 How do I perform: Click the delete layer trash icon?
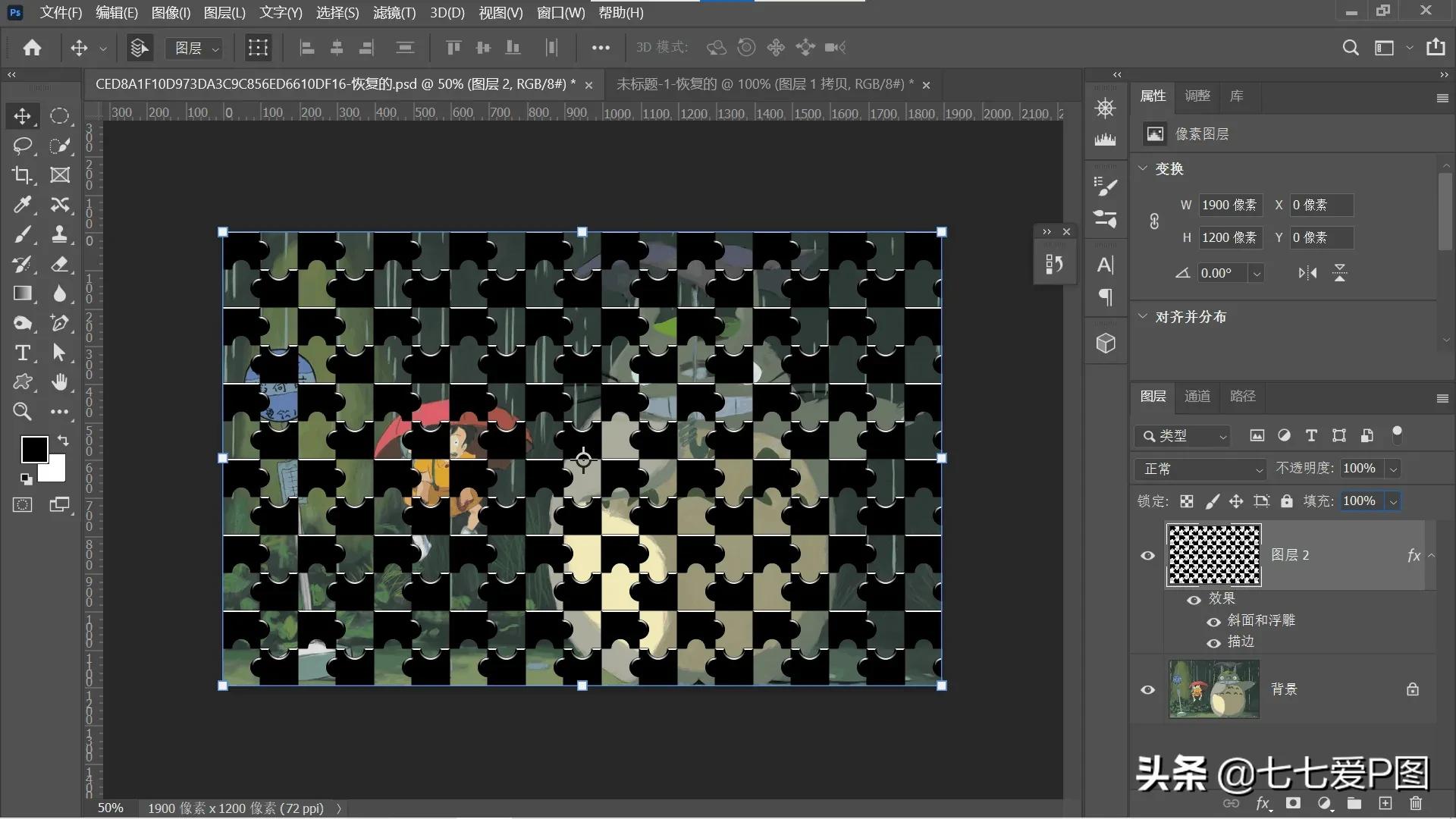1415,803
